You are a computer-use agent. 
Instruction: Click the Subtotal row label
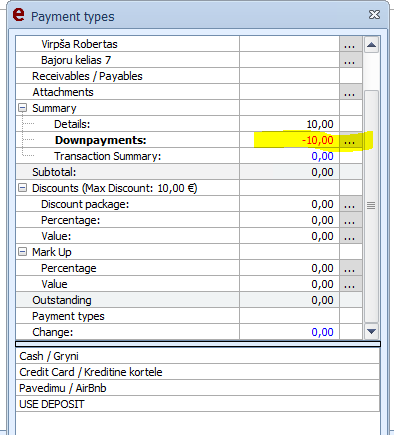pyautogui.click(x=54, y=172)
